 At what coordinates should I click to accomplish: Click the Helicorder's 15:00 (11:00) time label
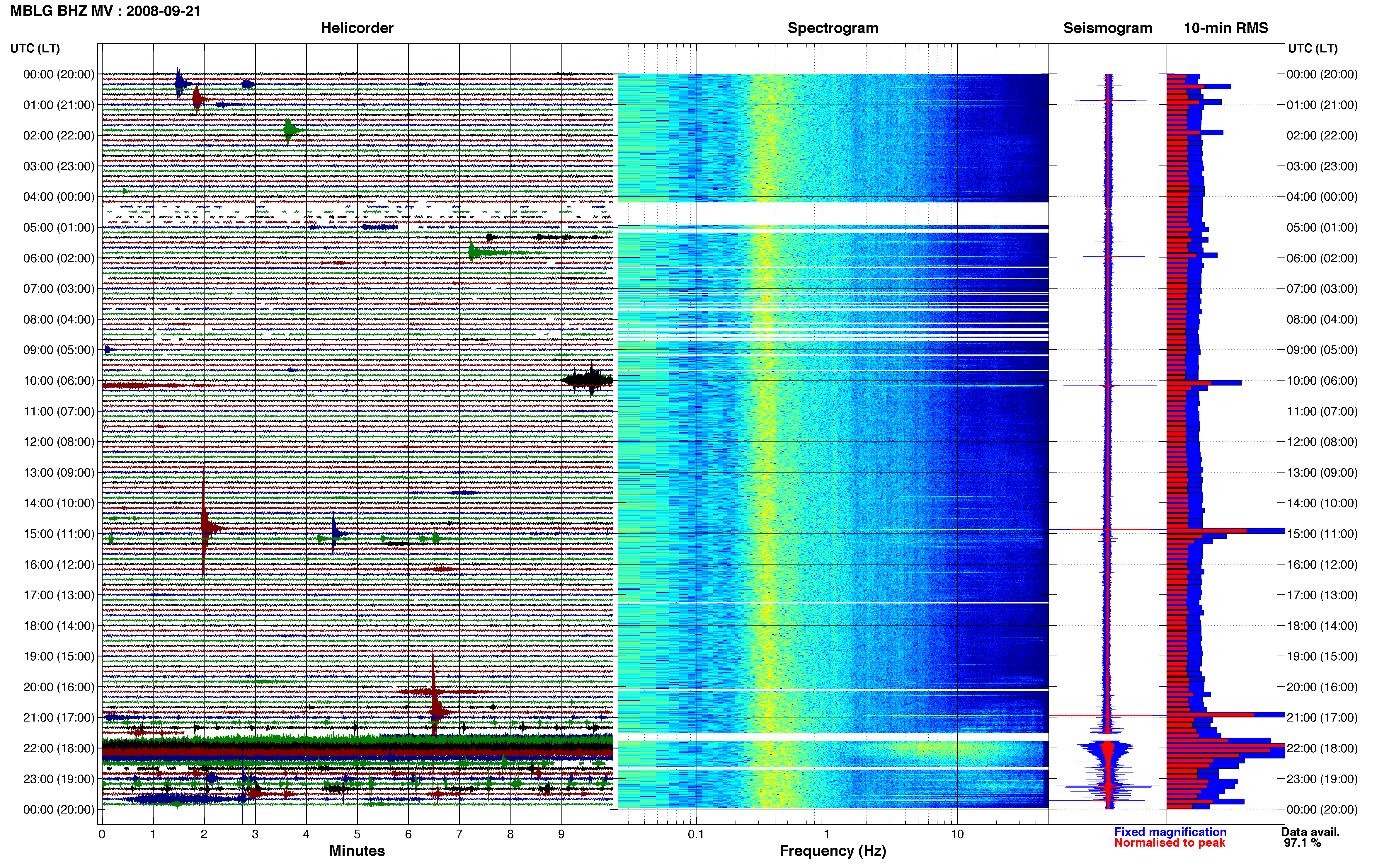[59, 534]
